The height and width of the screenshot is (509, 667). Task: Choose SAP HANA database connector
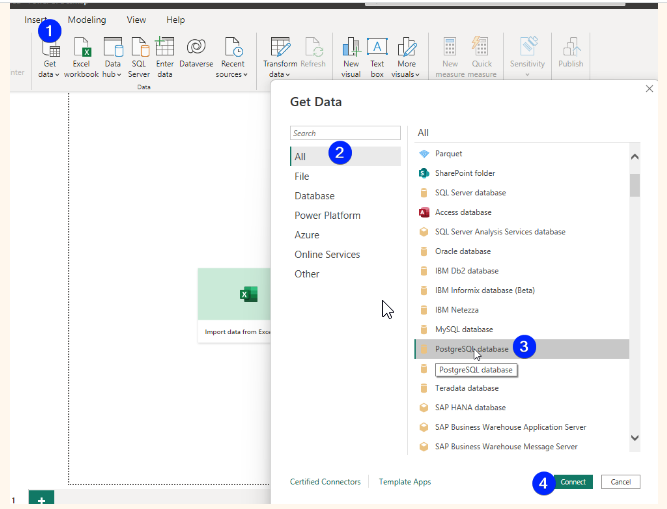point(522,407)
